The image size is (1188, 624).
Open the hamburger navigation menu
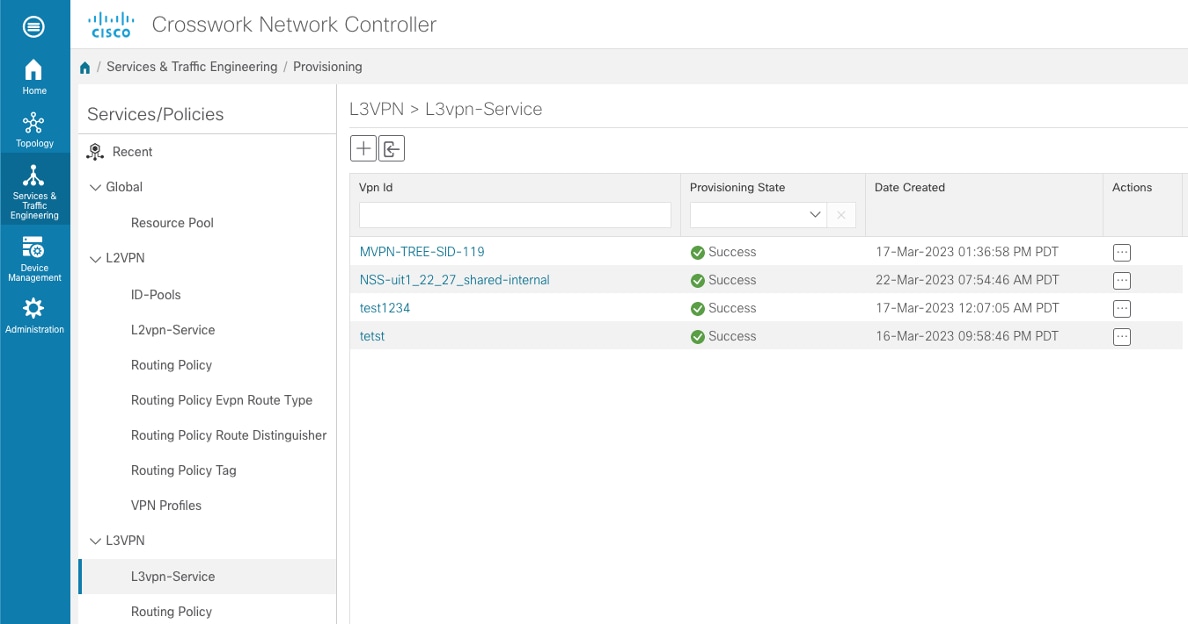pos(34,26)
